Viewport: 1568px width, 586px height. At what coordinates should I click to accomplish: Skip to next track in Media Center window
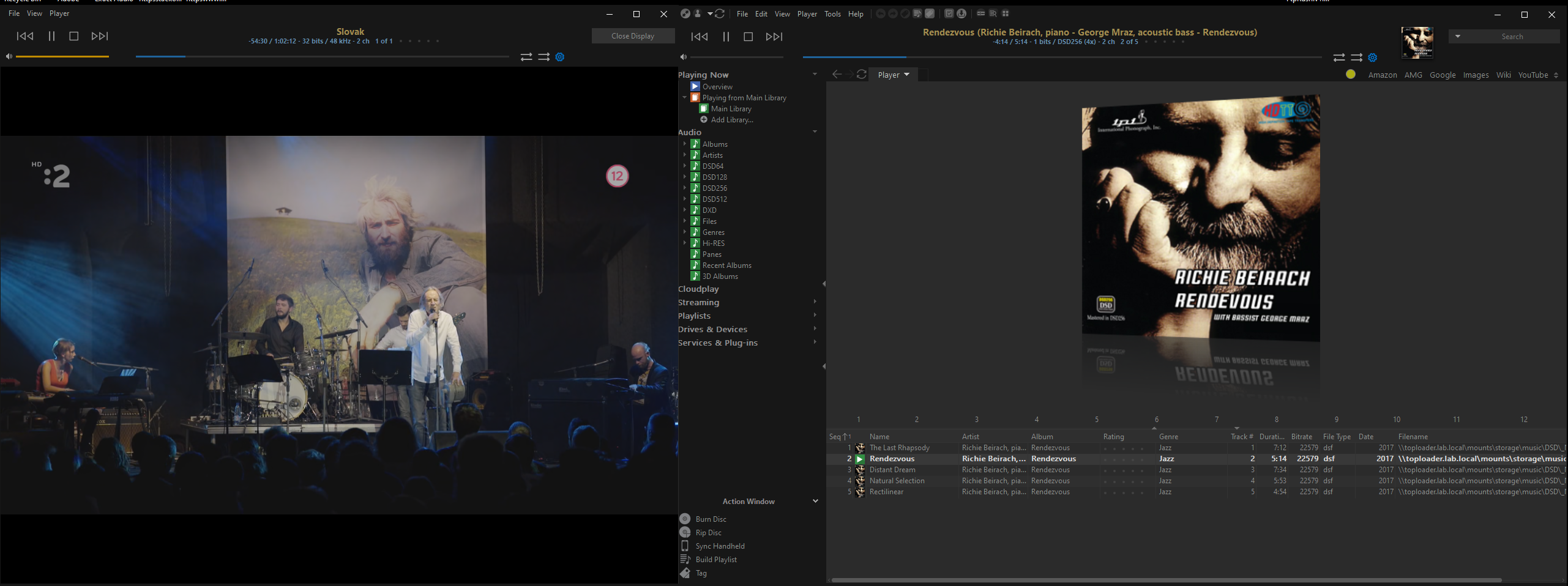tap(774, 37)
